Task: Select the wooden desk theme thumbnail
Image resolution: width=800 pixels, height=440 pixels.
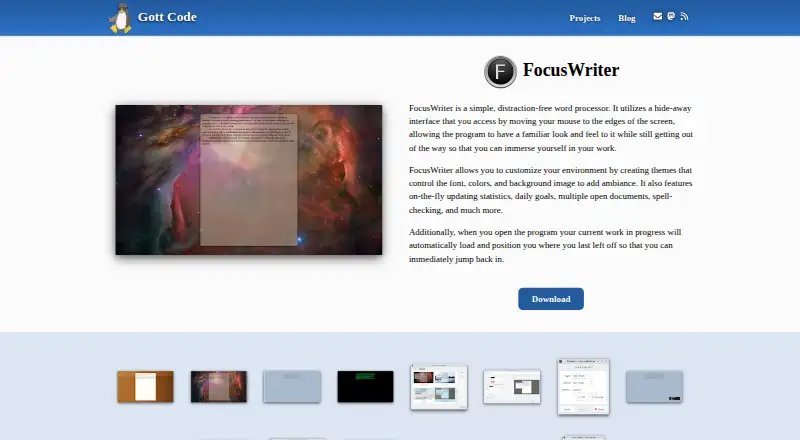Action: [145, 386]
